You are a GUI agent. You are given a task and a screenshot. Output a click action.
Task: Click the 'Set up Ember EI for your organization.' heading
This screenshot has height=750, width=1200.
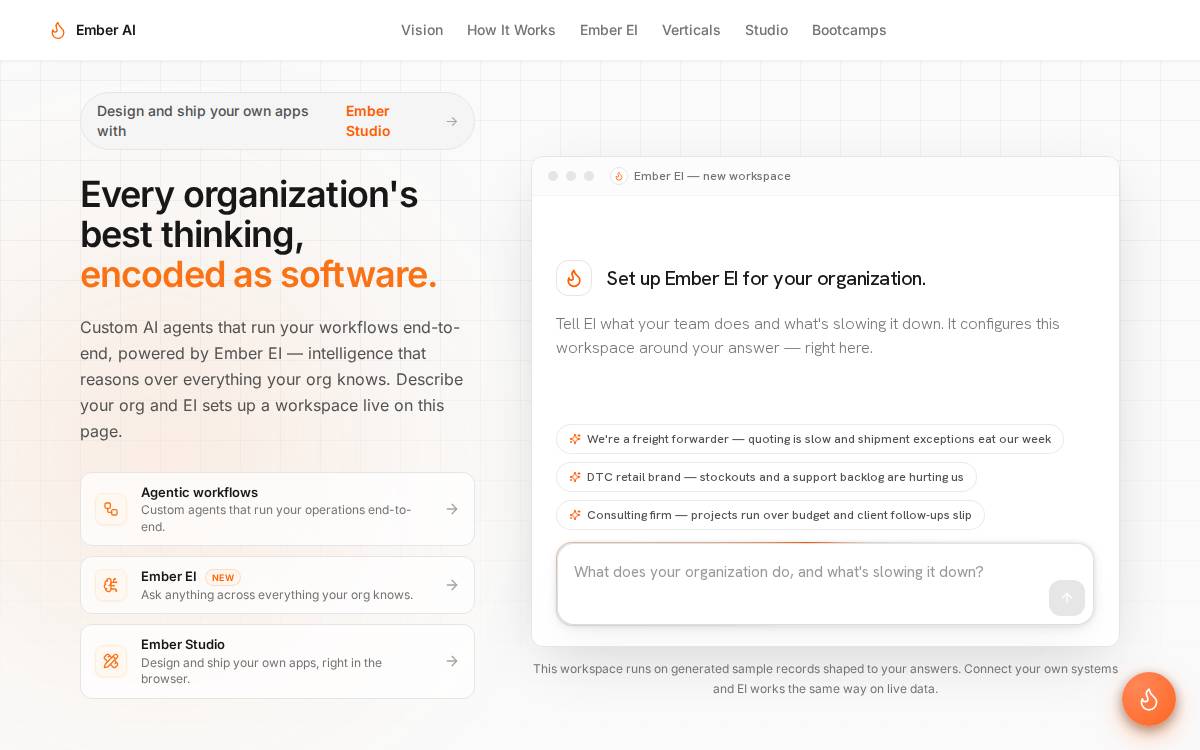pos(766,278)
